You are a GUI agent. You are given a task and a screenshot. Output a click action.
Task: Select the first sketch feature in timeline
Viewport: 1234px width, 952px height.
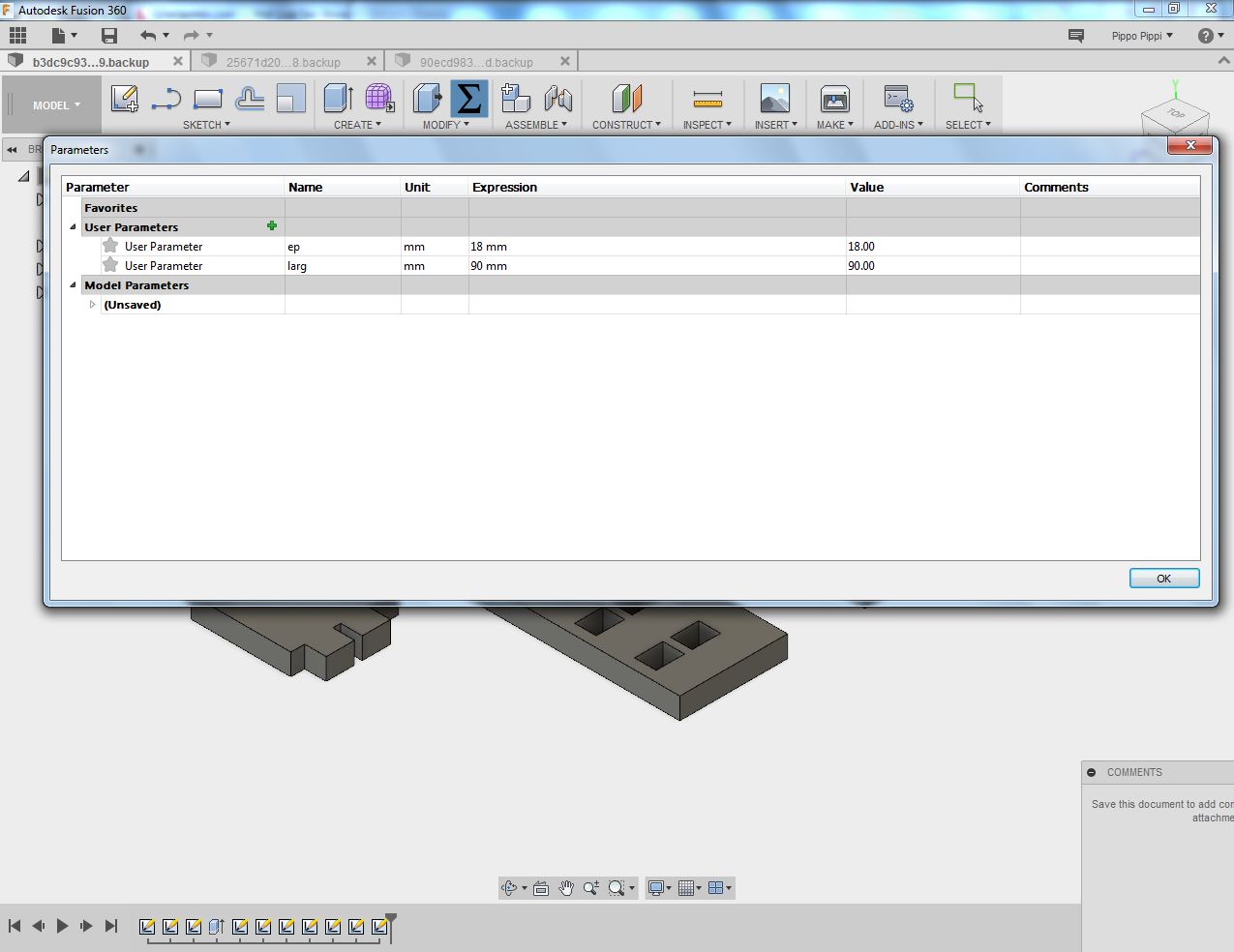147,927
